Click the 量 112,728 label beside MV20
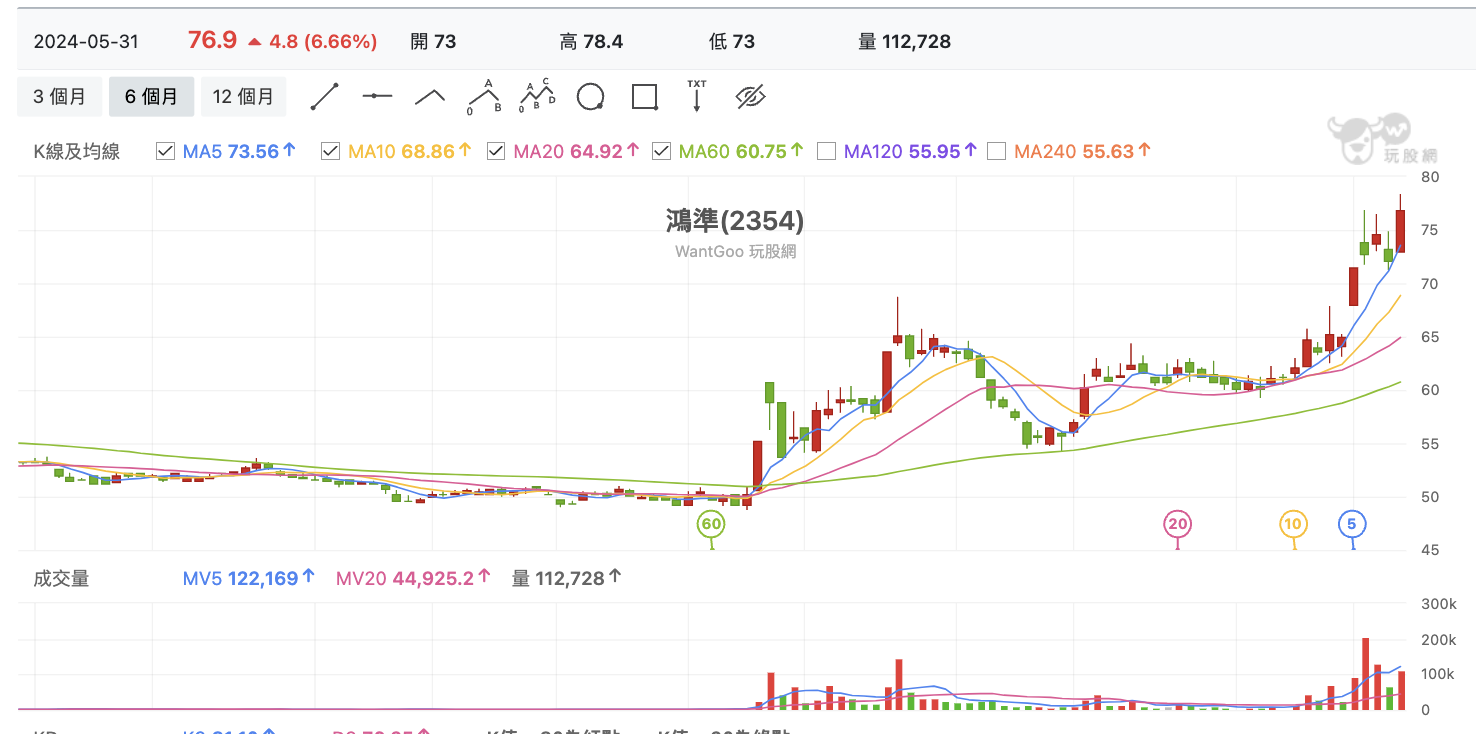This screenshot has width=1476, height=734. (558, 578)
